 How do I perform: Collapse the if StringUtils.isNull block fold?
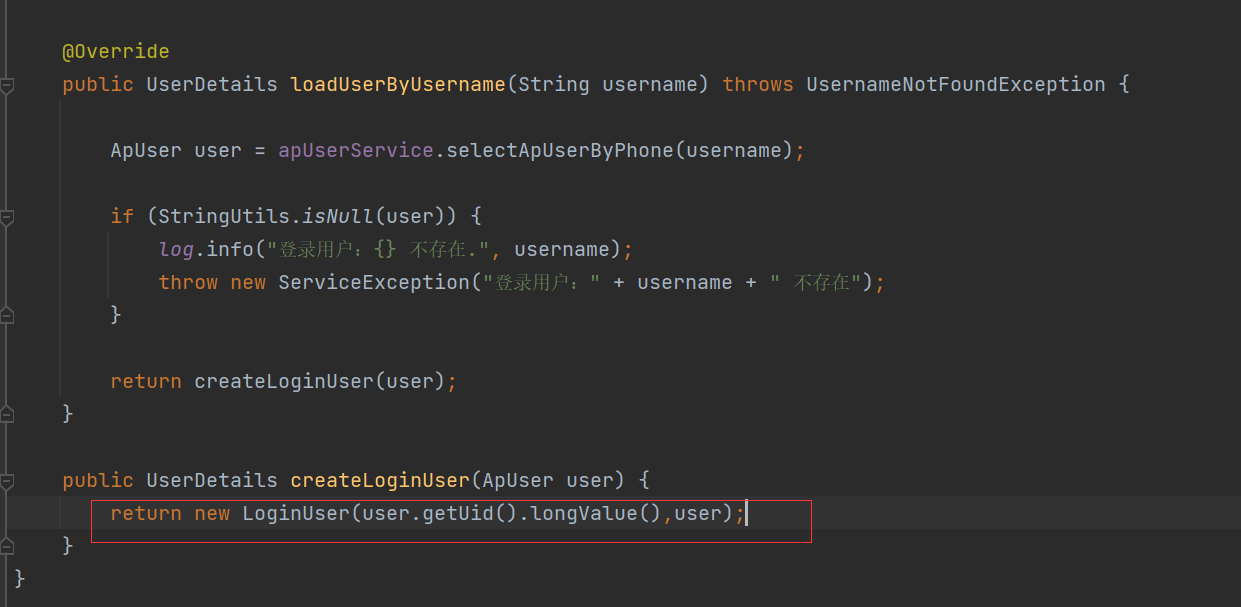tap(7, 216)
